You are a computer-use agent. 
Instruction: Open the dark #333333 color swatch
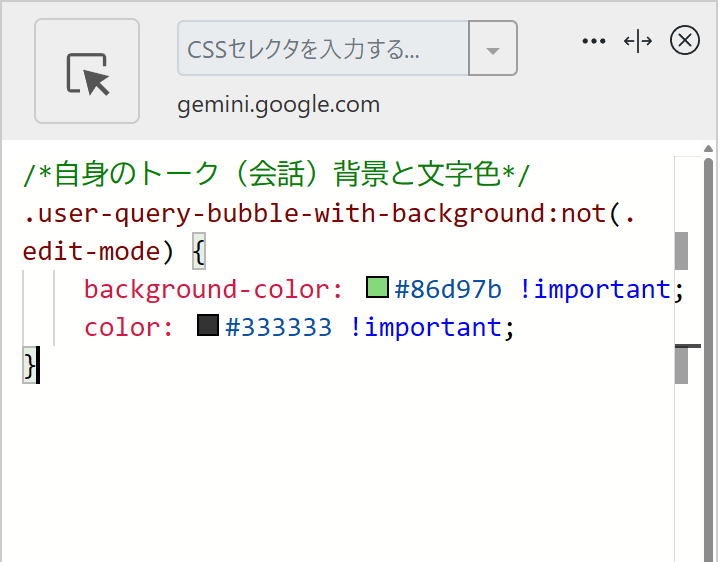[x=208, y=326]
